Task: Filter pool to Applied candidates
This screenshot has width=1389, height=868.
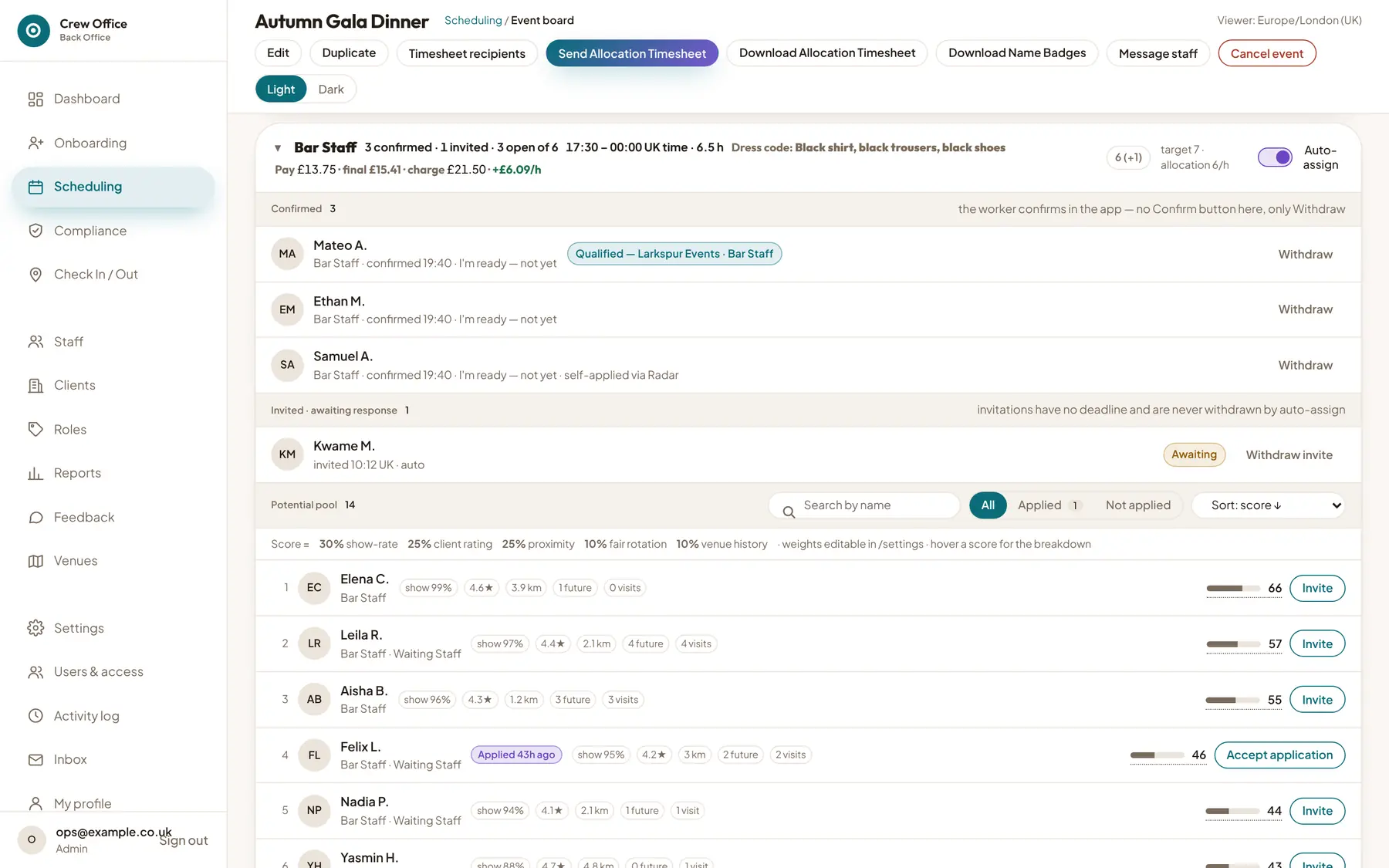Action: (x=1049, y=505)
